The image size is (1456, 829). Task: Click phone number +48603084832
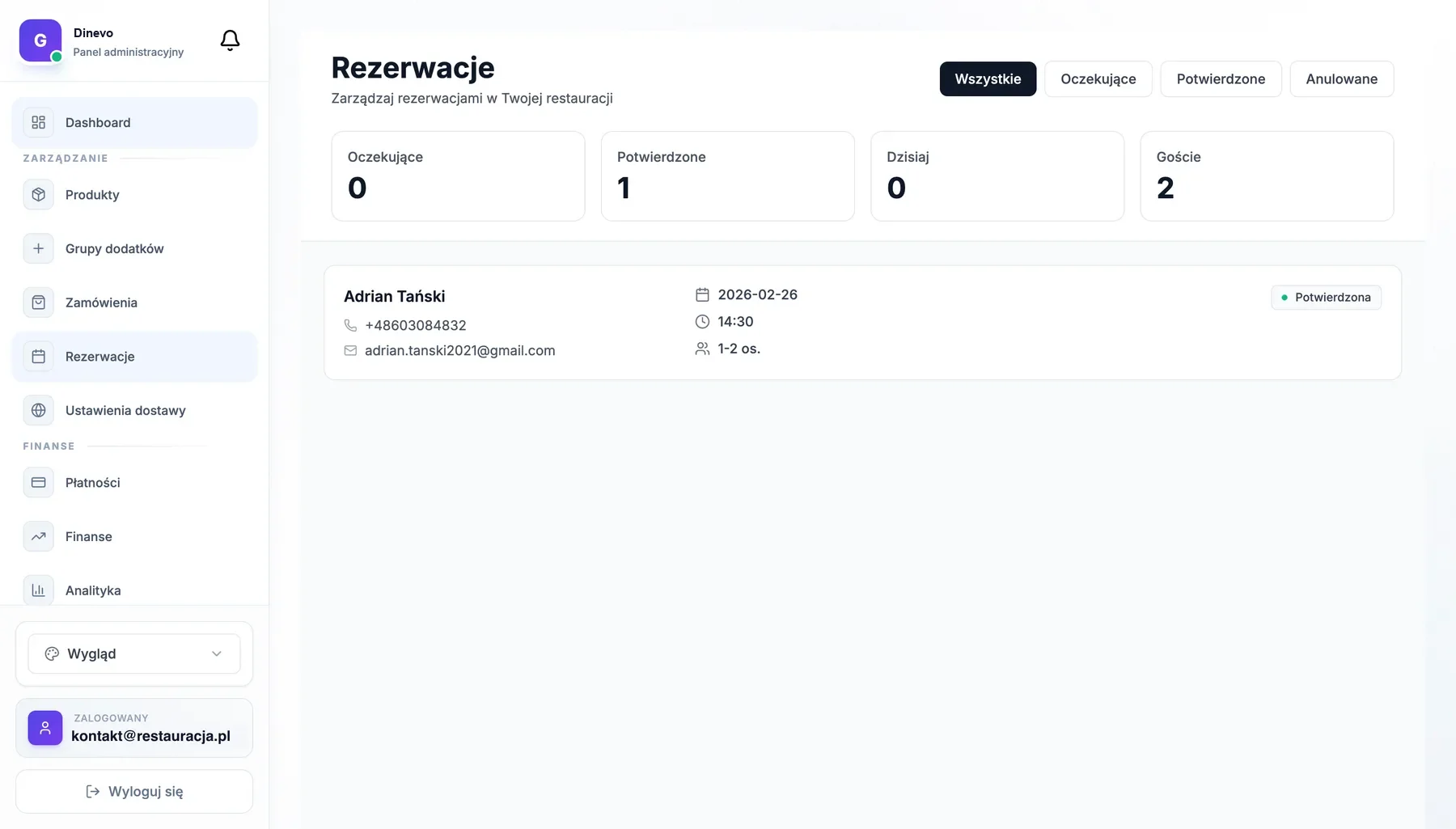[x=415, y=325]
